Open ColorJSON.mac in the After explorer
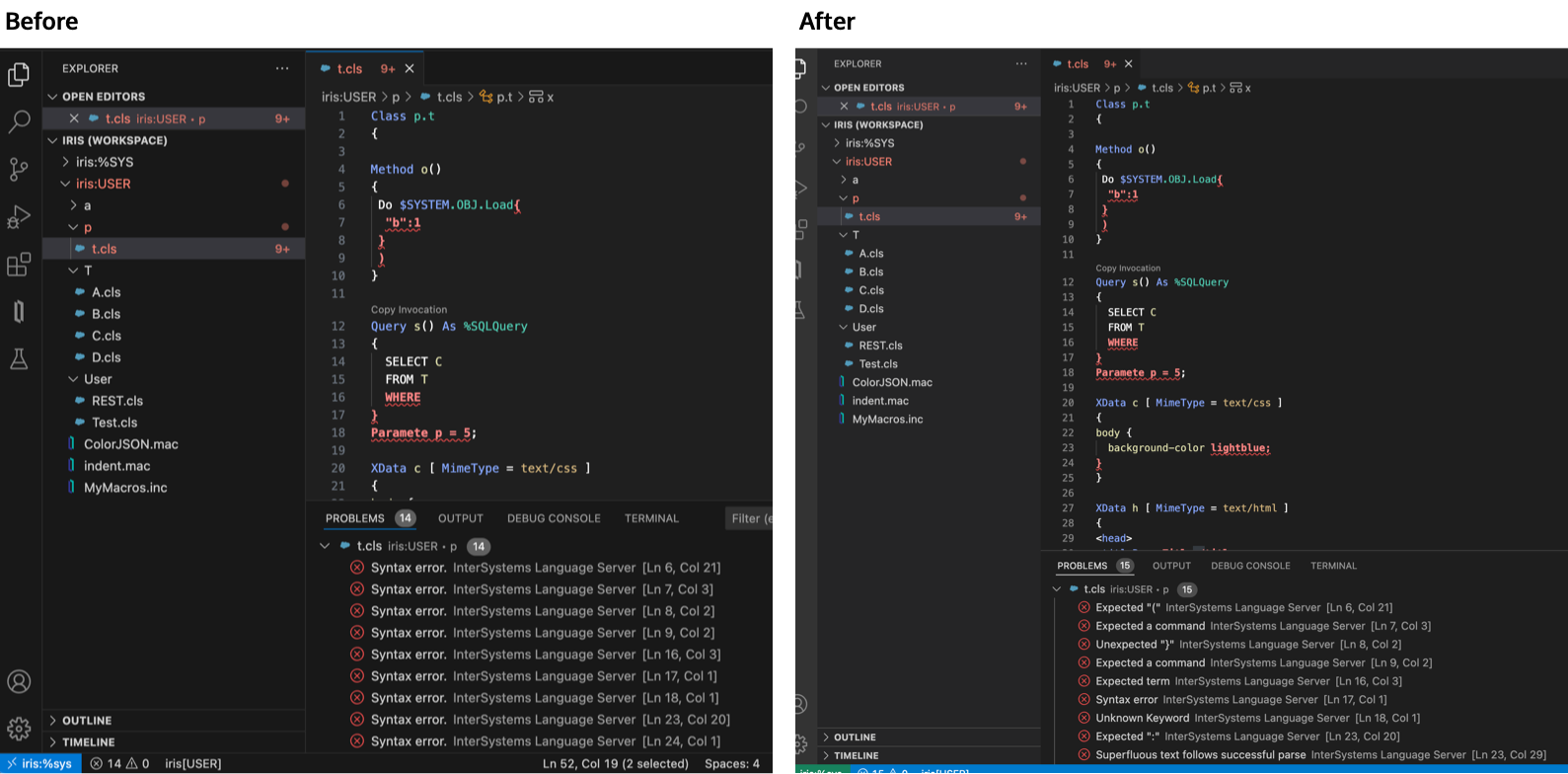The height and width of the screenshot is (774, 1568). click(892, 383)
